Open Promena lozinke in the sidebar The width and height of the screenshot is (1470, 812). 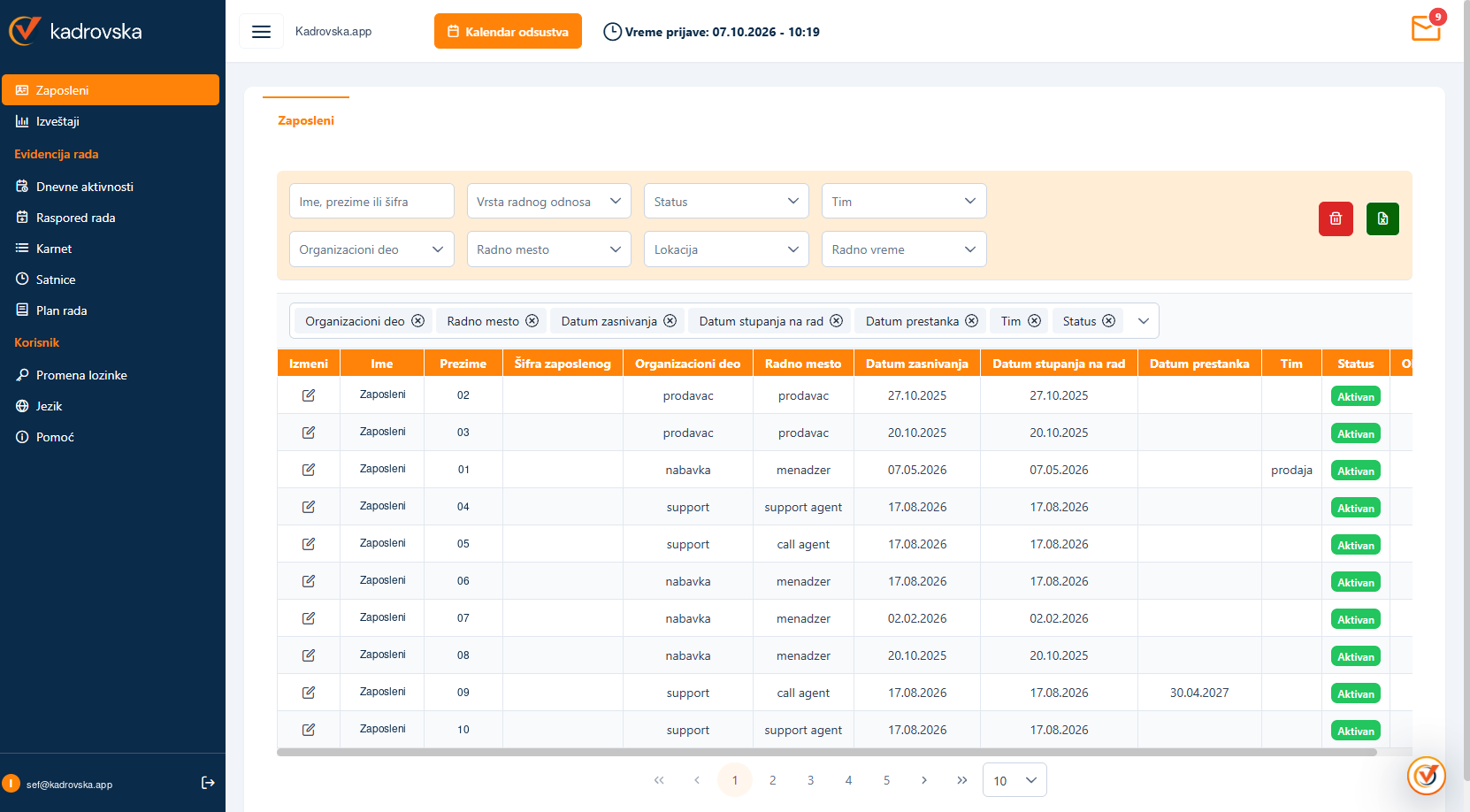coord(111,375)
